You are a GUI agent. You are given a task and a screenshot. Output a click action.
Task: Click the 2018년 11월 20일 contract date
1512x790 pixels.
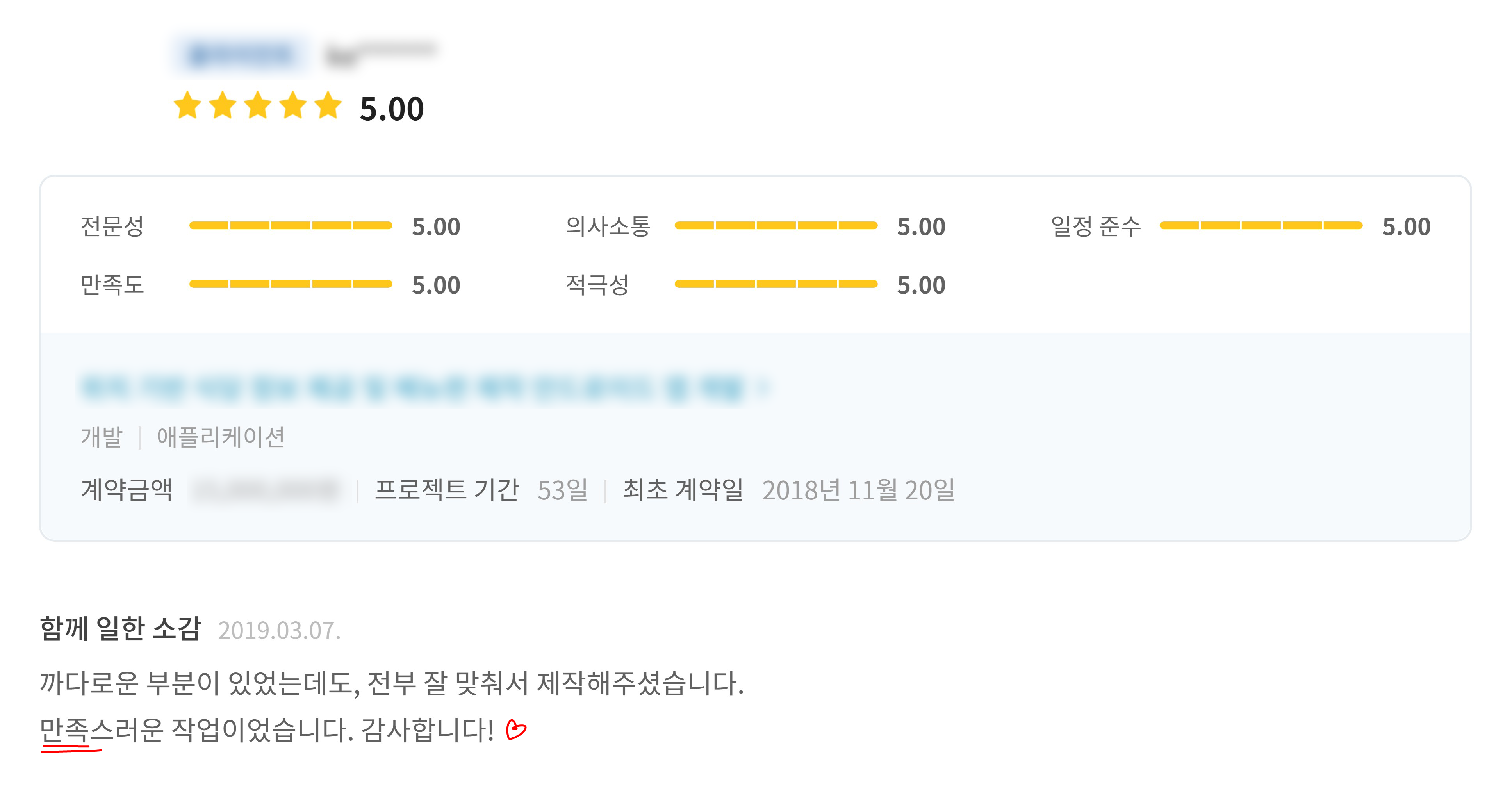858,490
